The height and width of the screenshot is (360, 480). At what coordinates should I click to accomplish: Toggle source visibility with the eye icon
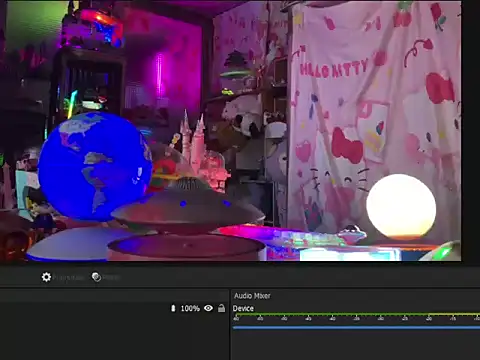208,308
